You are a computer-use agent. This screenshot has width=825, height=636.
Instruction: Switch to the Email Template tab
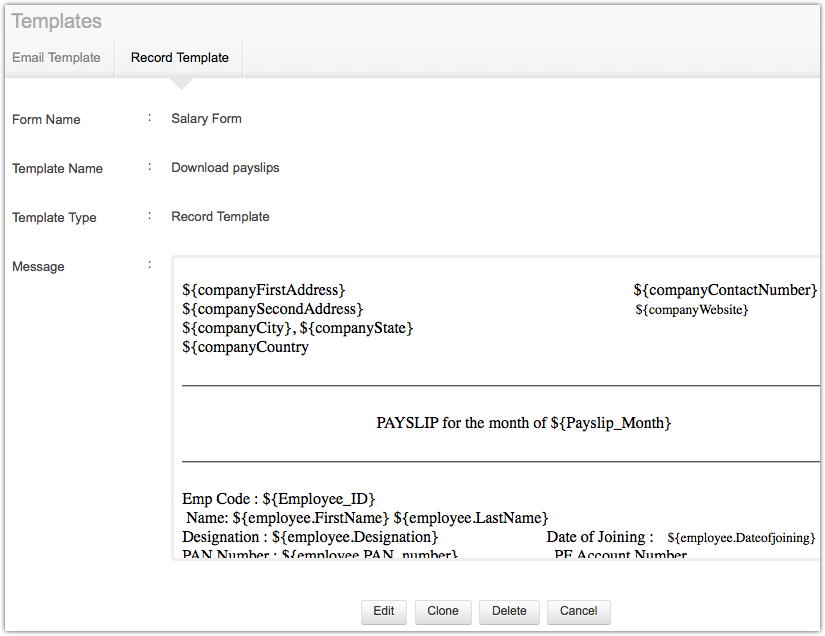(57, 58)
